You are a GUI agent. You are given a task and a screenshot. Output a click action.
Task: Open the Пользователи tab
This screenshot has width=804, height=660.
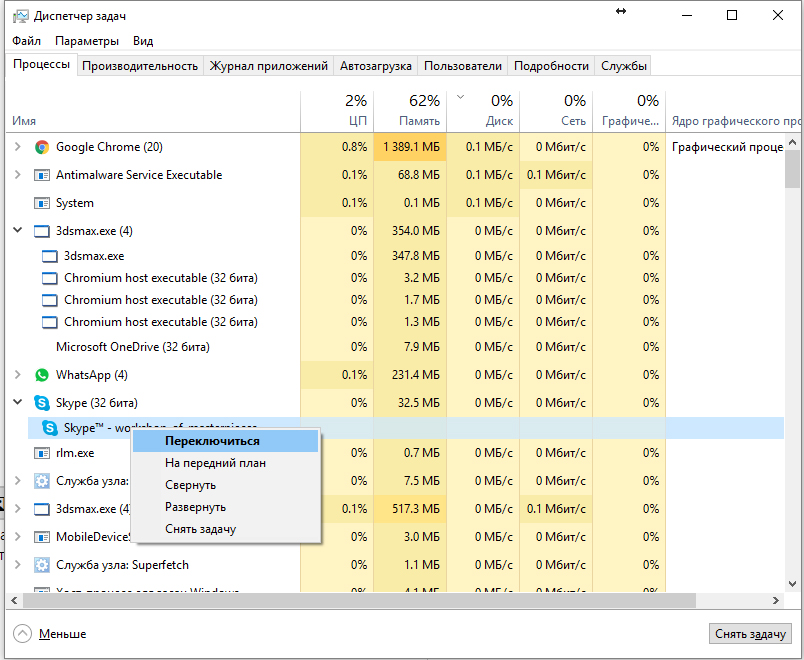pyautogui.click(x=463, y=66)
